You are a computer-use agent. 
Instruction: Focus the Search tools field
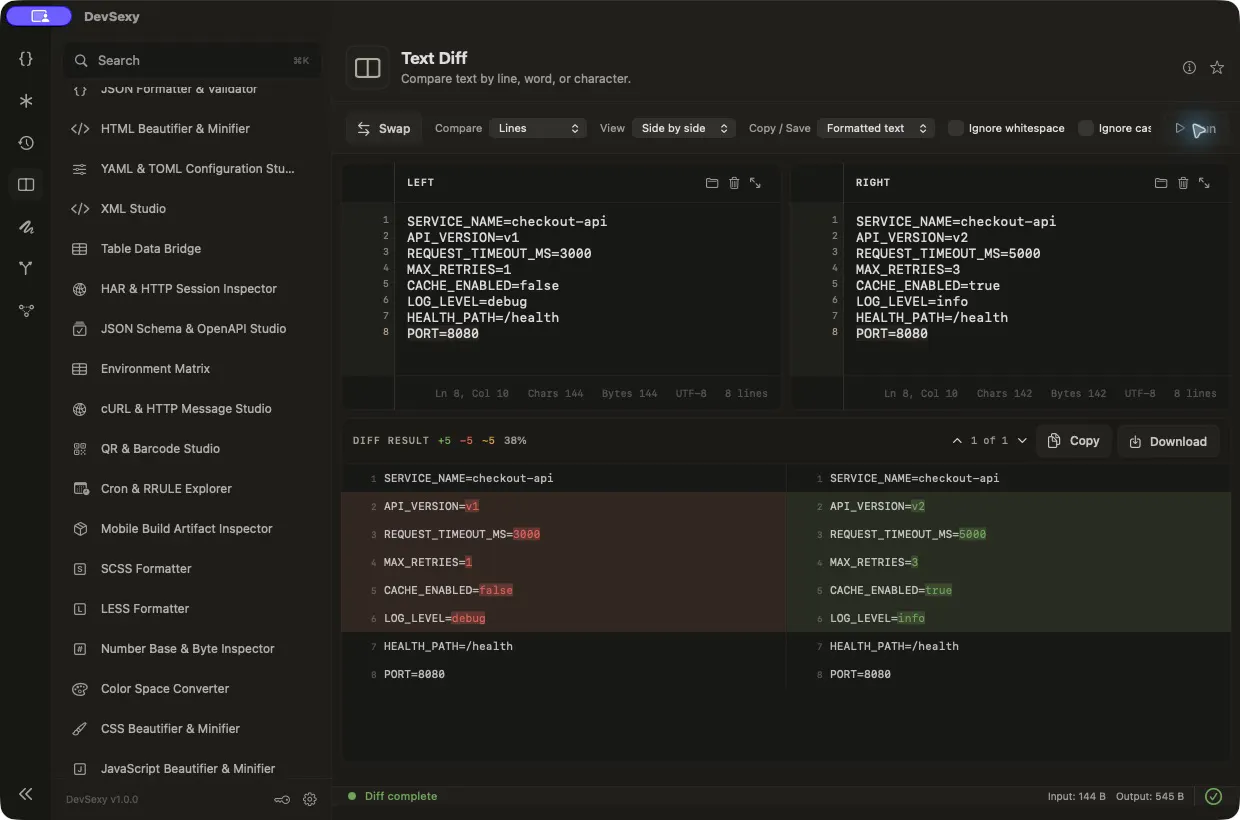192,61
